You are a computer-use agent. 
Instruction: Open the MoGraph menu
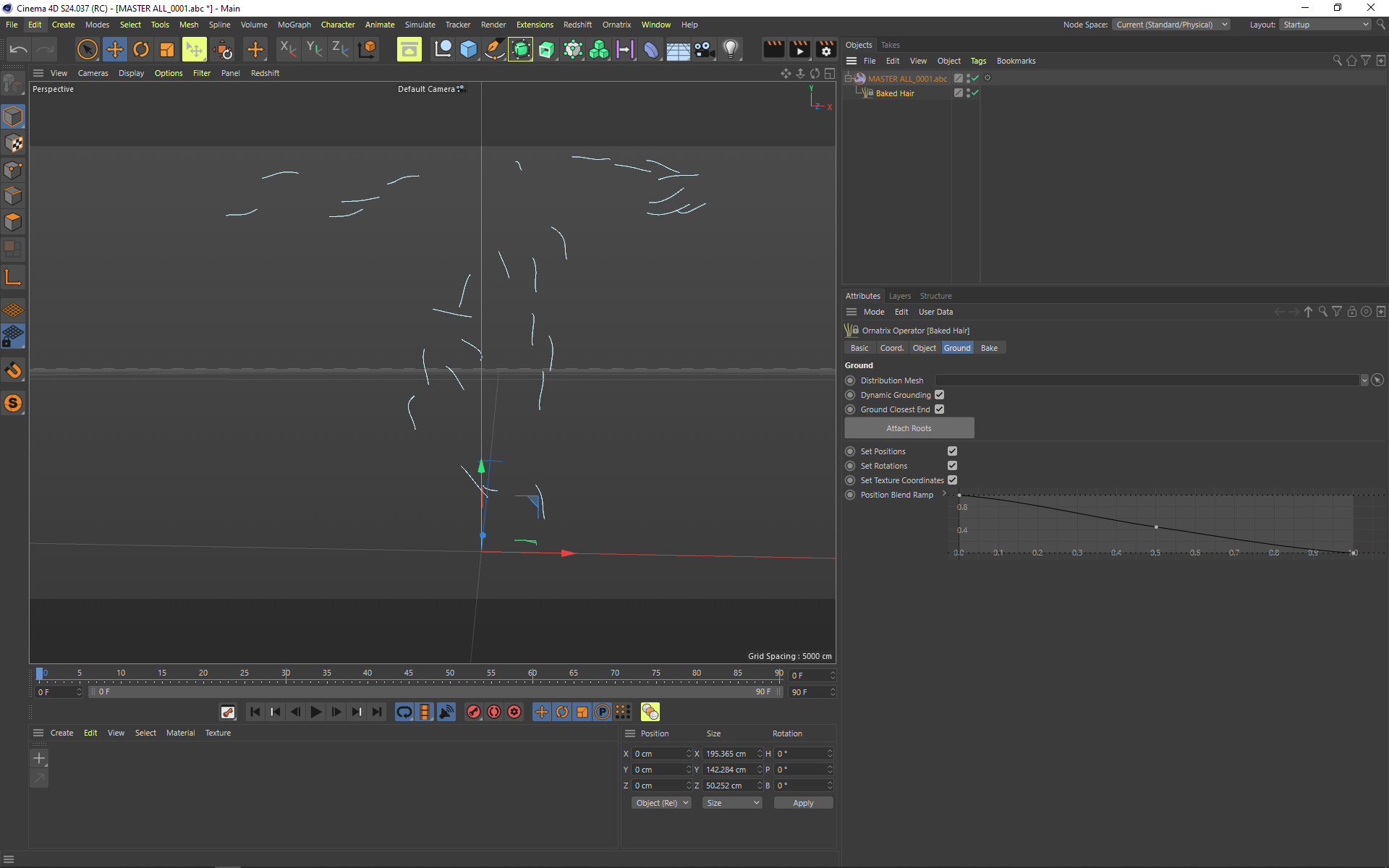[294, 25]
